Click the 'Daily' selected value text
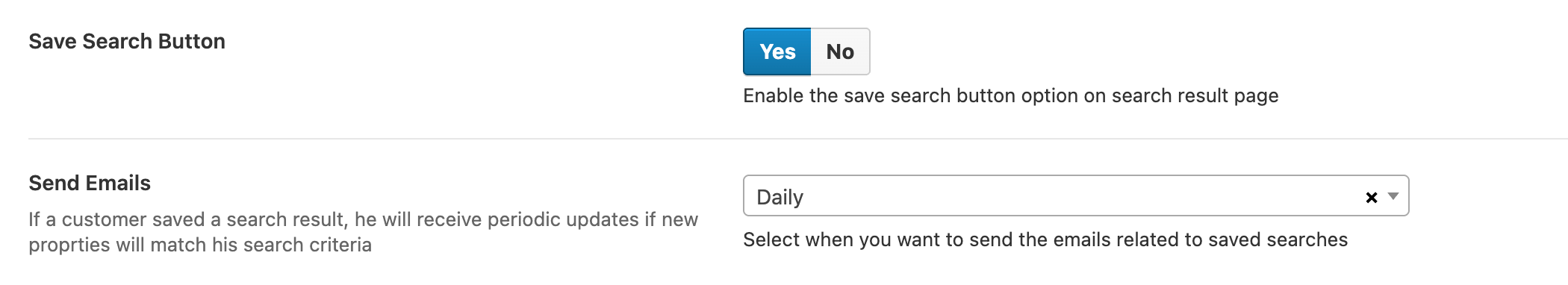The image size is (1568, 285). click(780, 197)
